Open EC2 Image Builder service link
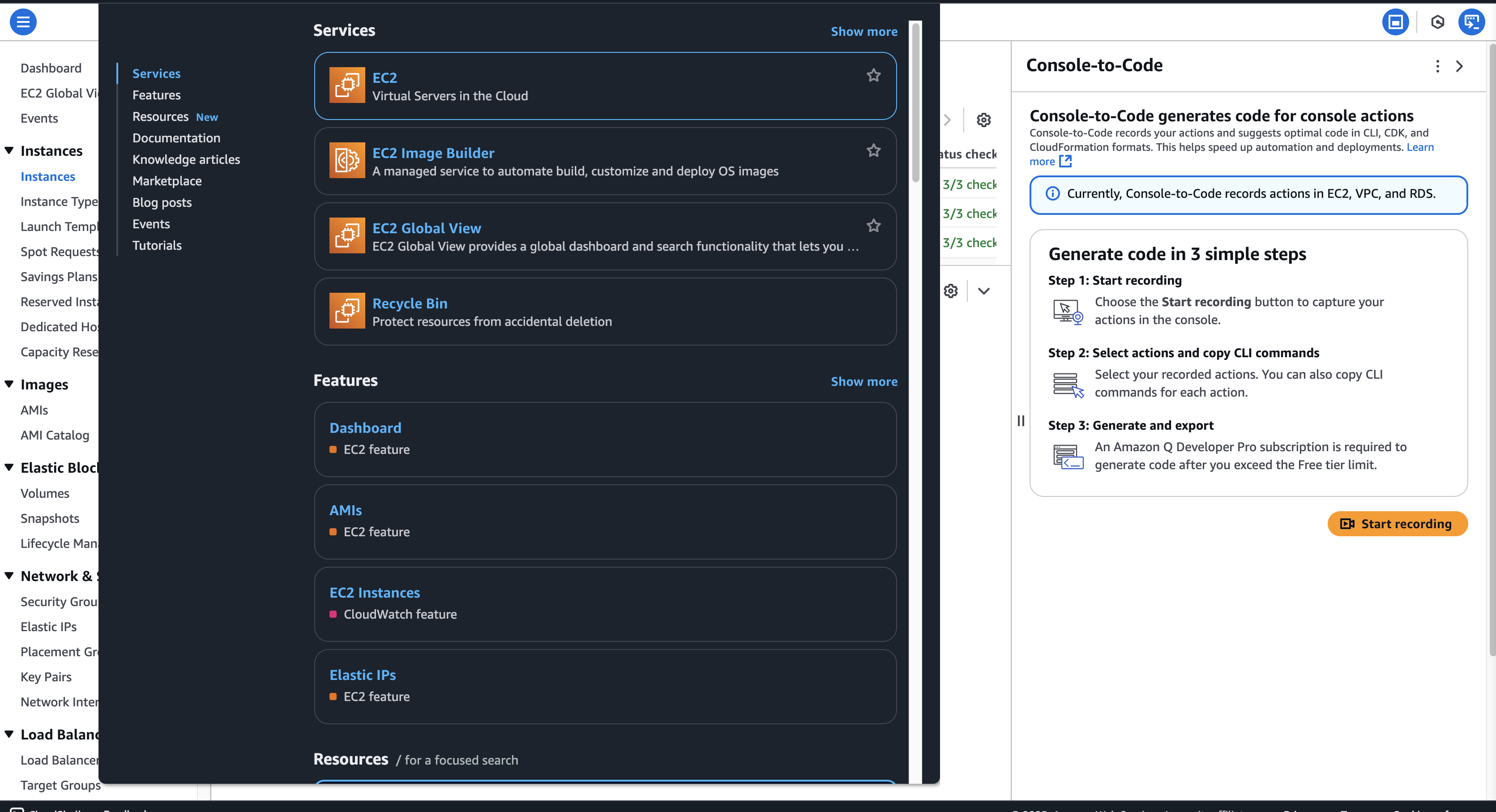The height and width of the screenshot is (812, 1496). point(433,153)
